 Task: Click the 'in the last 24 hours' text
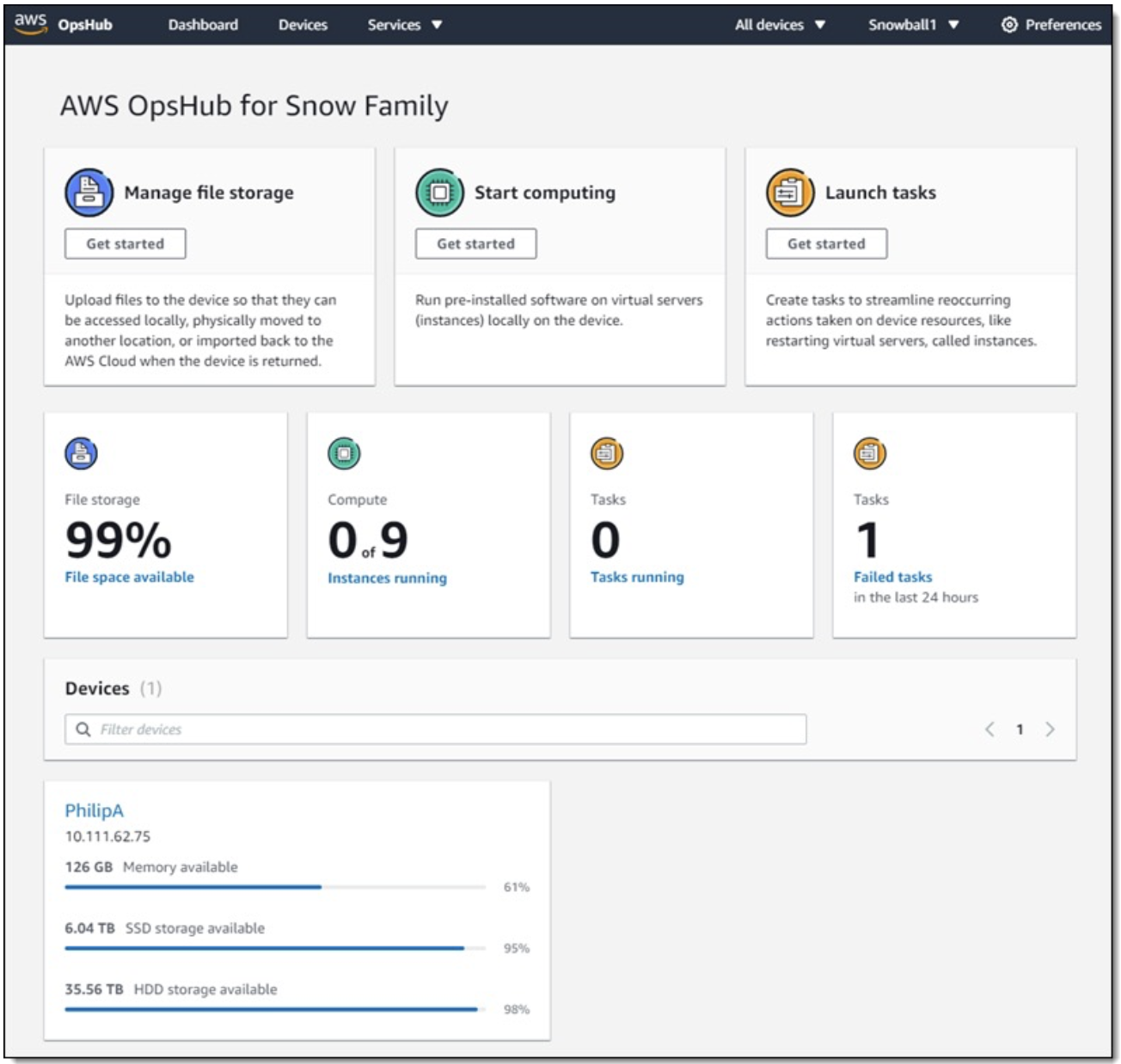[x=916, y=596]
